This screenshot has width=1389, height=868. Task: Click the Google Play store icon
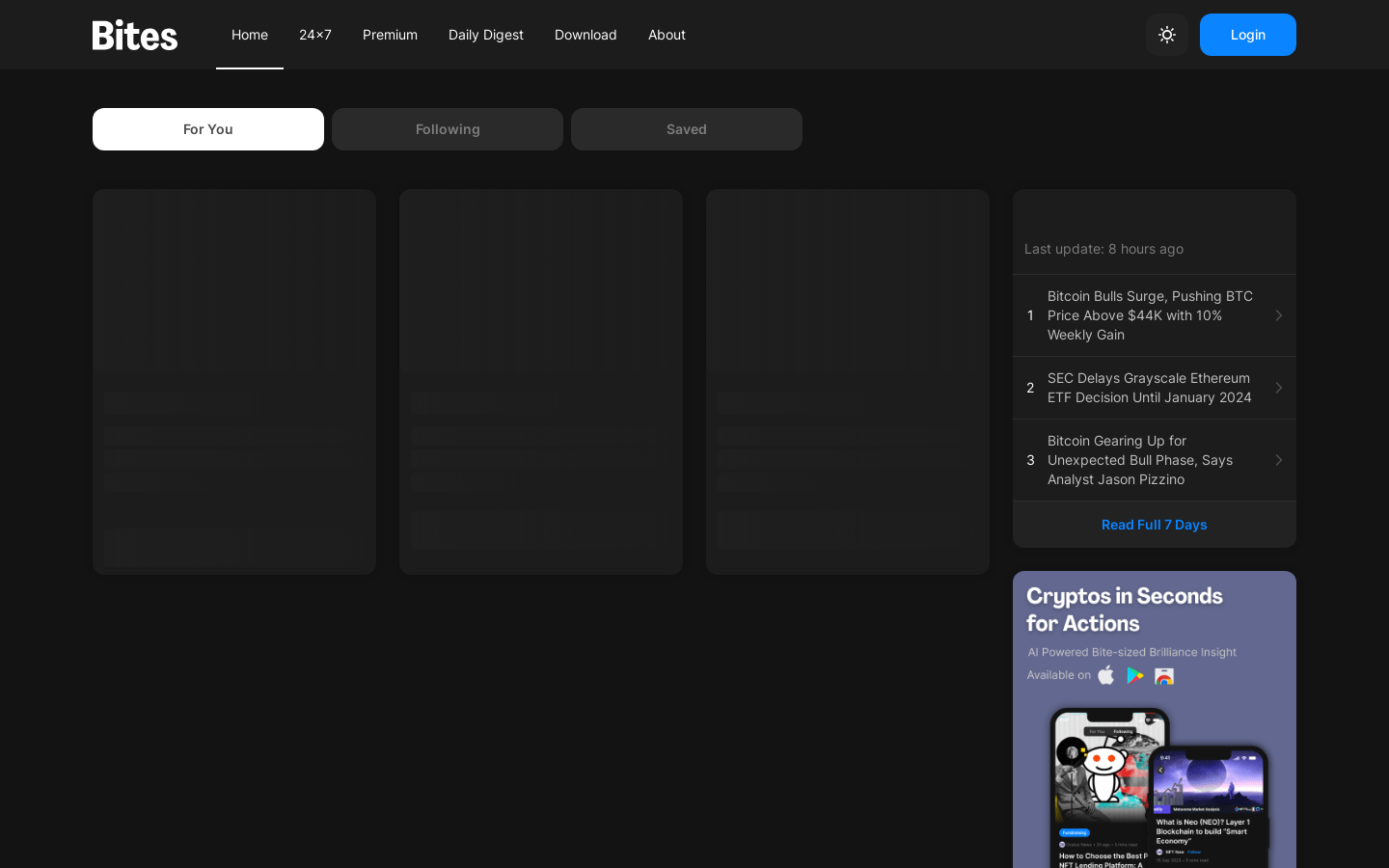click(1135, 675)
